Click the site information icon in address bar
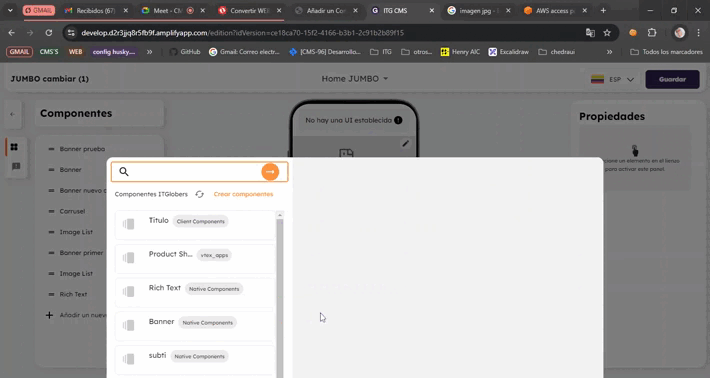This screenshot has width=710, height=378. pos(71,33)
